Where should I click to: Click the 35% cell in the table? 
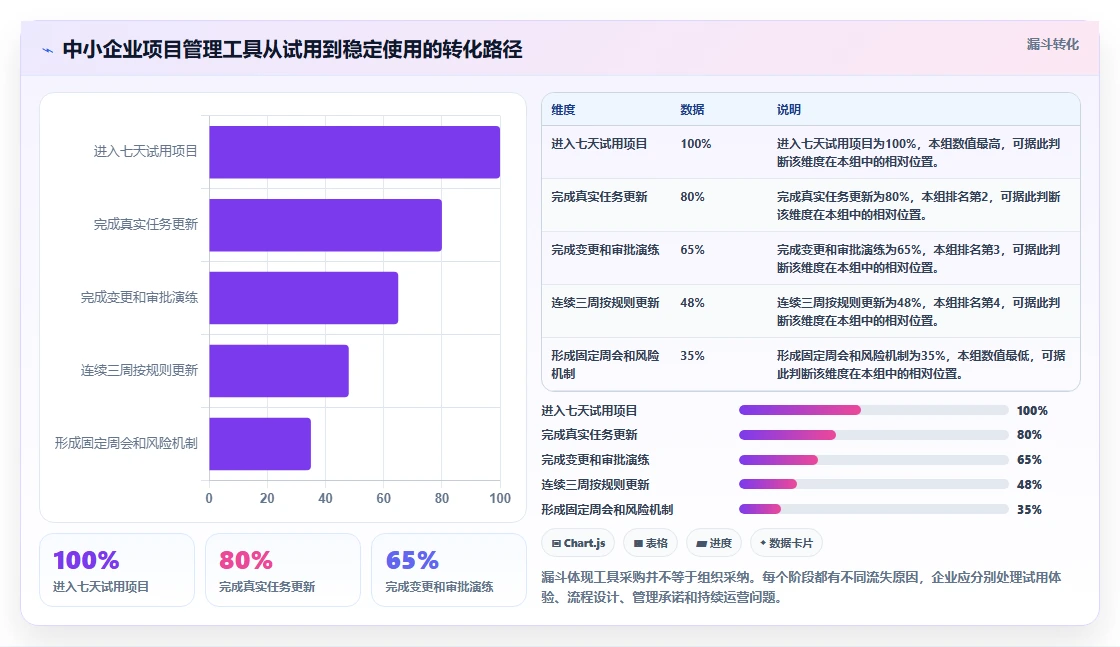[692, 356]
